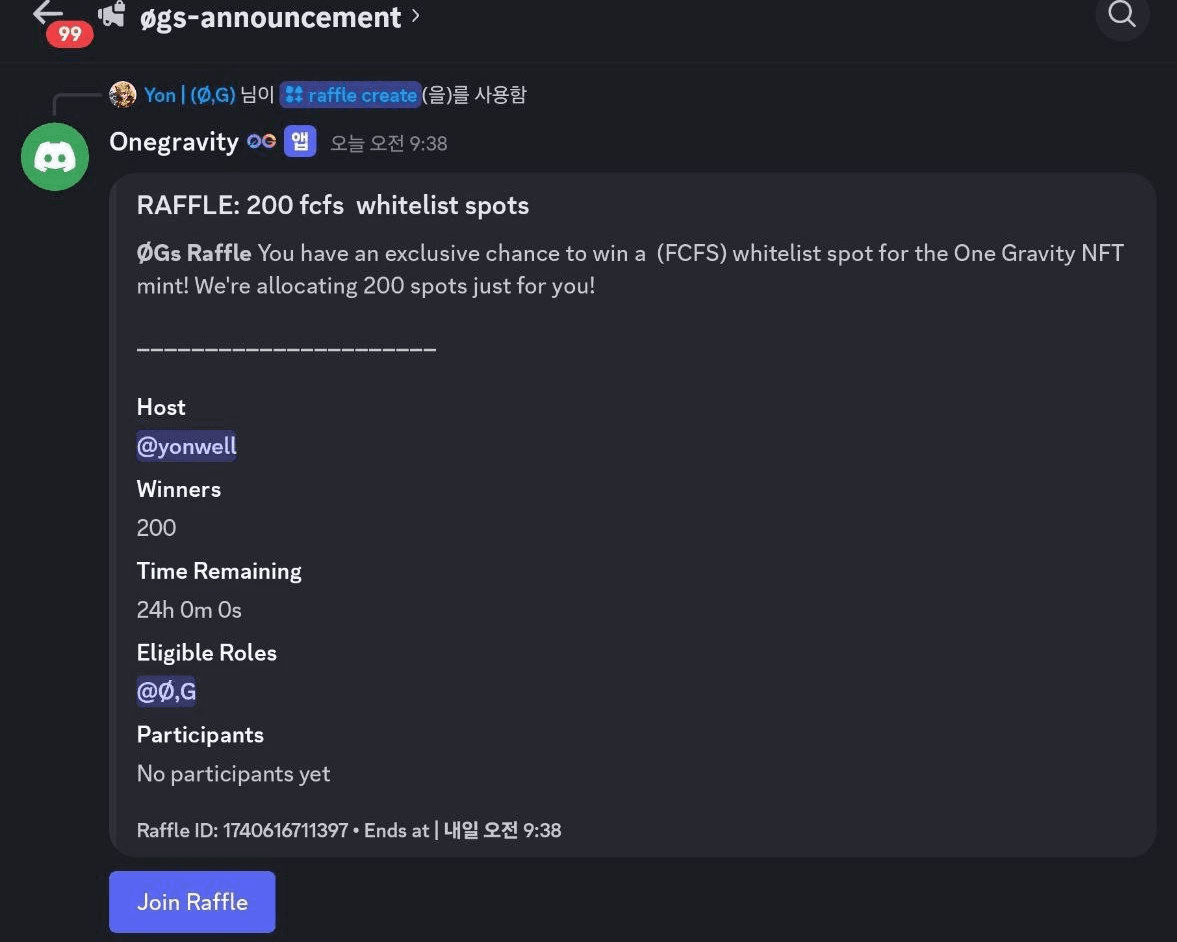
Task: Click Yon's small profile avatar
Action: [122, 95]
